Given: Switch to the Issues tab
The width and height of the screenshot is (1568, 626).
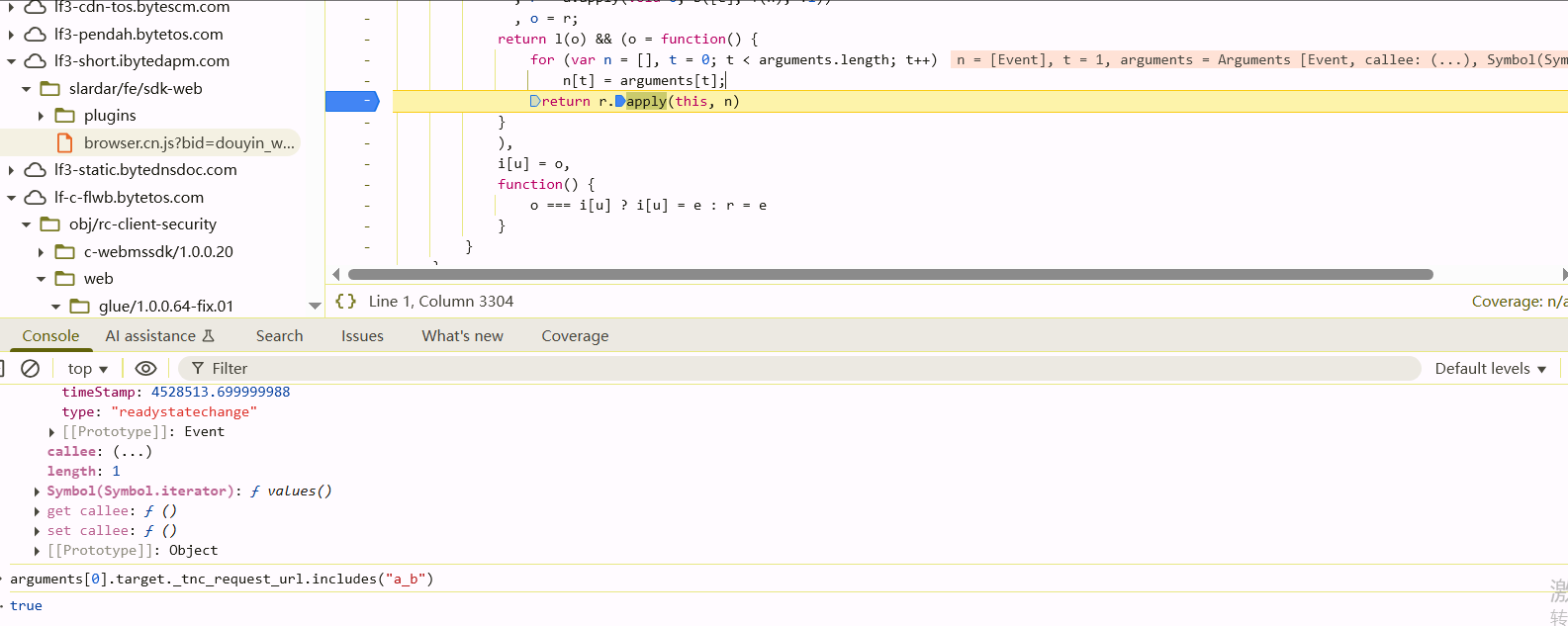Looking at the screenshot, I should coord(362,336).
